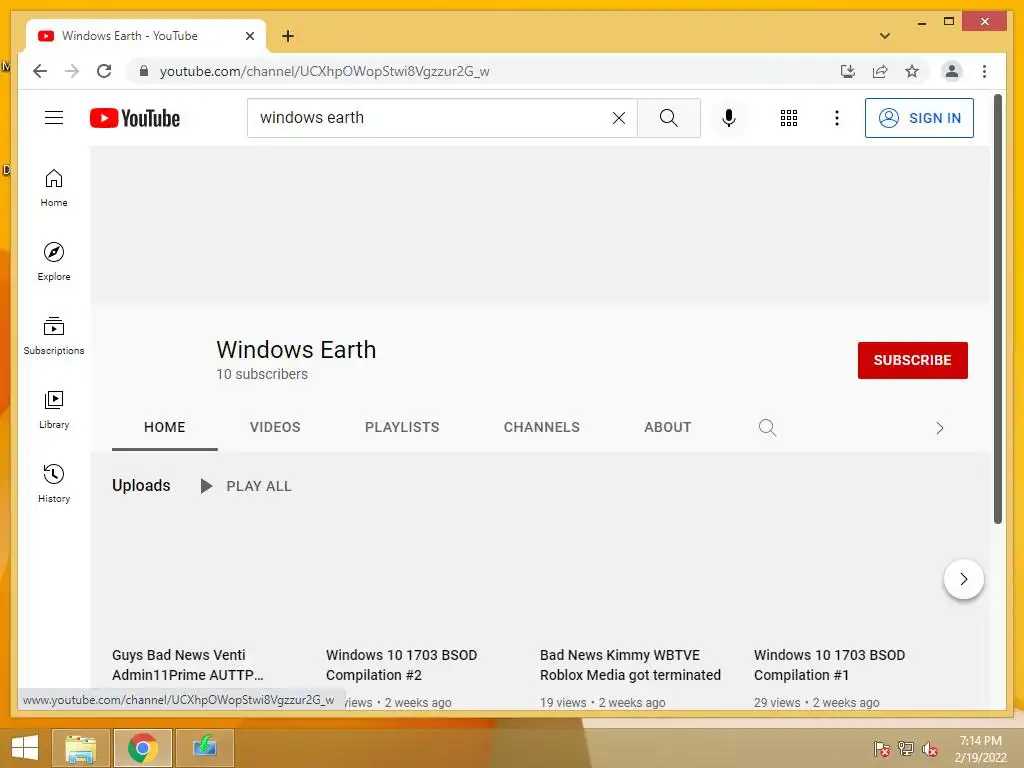
Task: Click the install/download icon in address bar
Action: point(848,71)
